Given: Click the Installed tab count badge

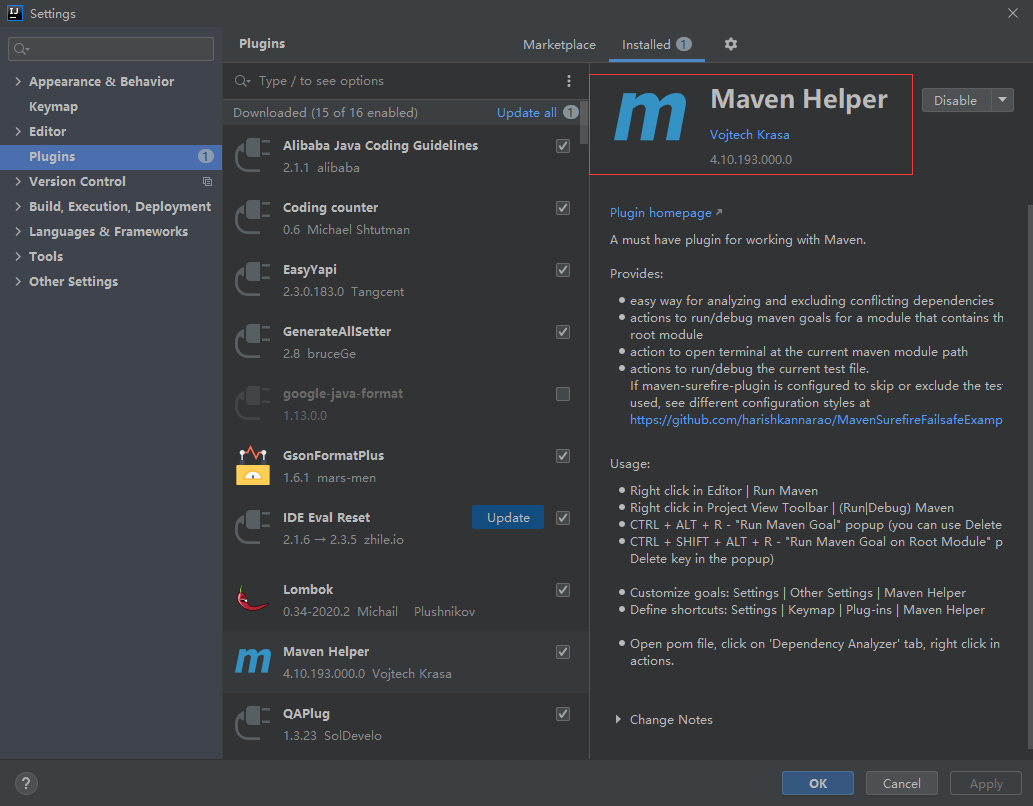Looking at the screenshot, I should pos(684,44).
